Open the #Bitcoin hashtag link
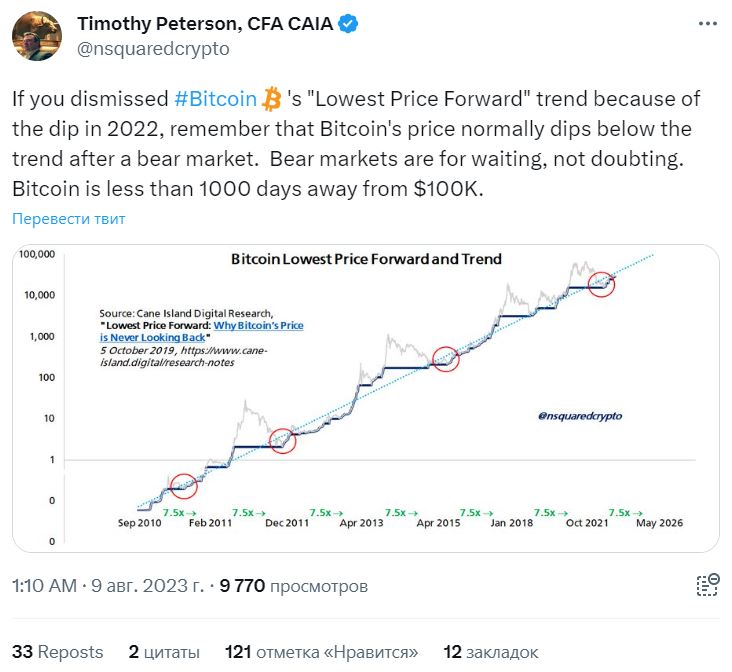This screenshot has width=732, height=672. [x=215, y=99]
